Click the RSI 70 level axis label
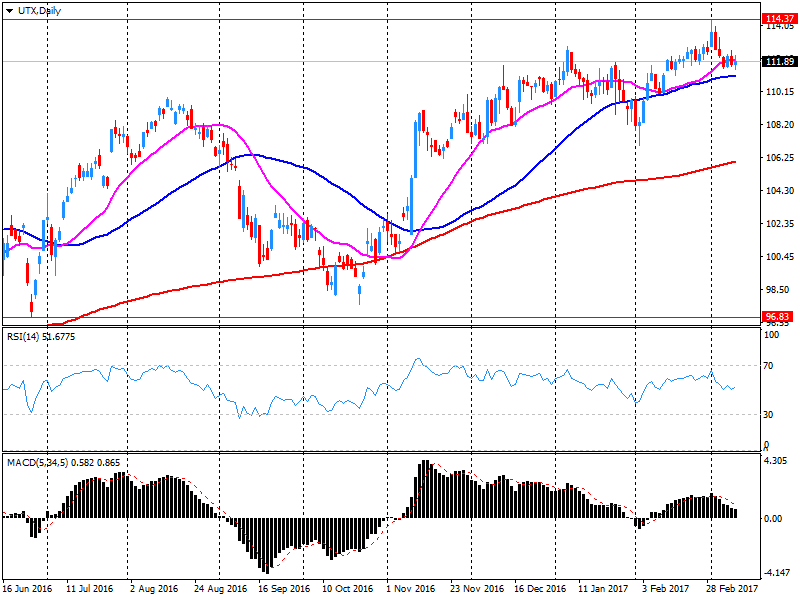Image resolution: width=800 pixels, height=600 pixels. click(x=769, y=367)
